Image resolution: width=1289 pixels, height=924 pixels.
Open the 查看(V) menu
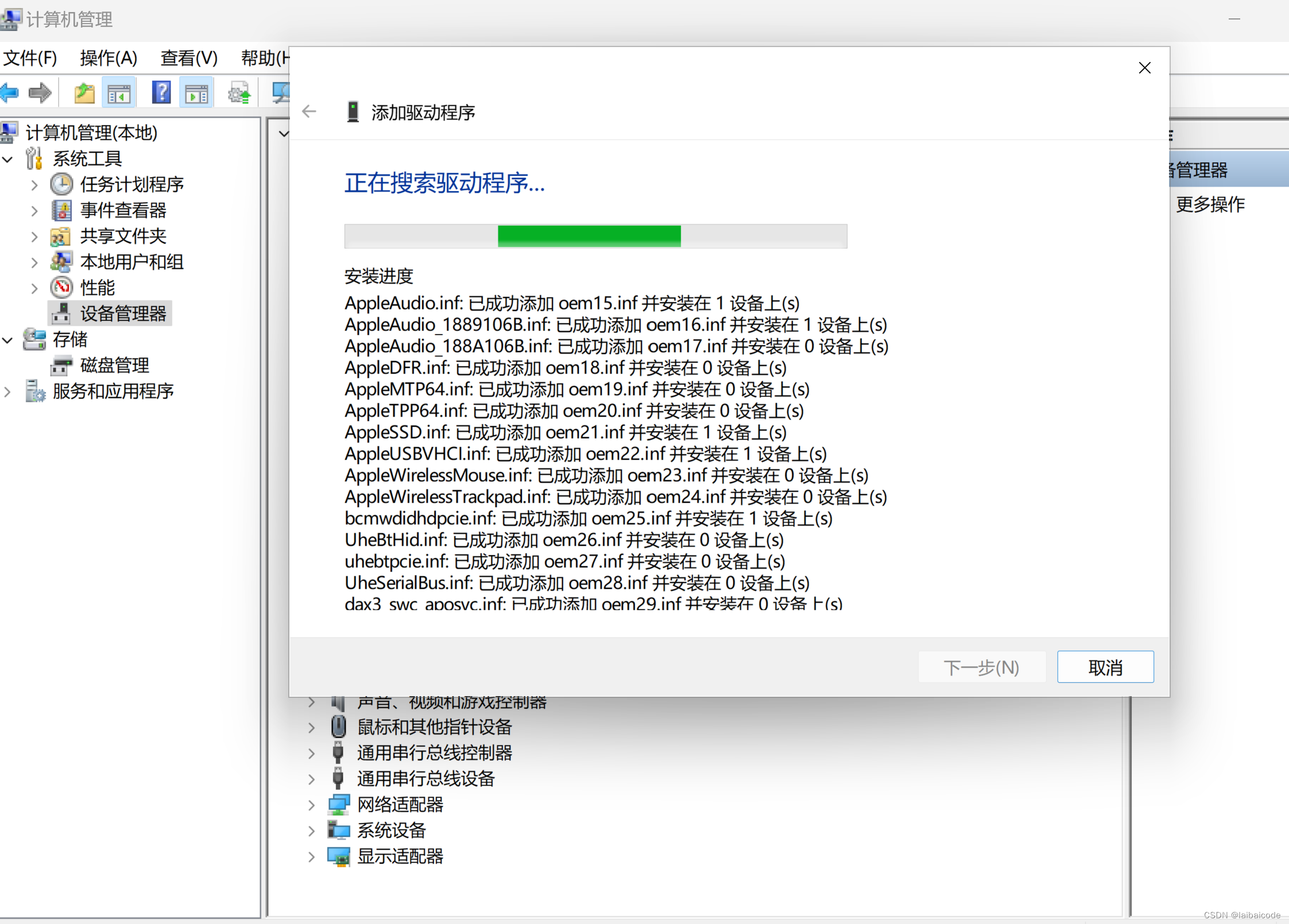point(189,58)
